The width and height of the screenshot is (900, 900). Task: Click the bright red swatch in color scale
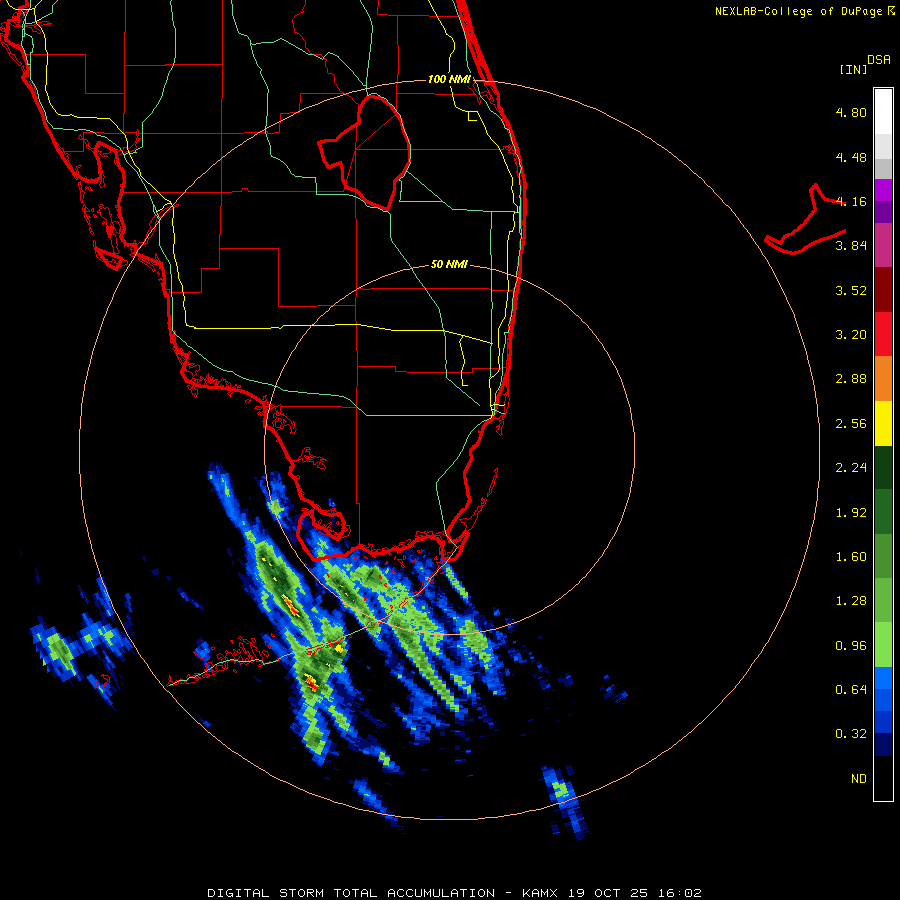tap(883, 334)
